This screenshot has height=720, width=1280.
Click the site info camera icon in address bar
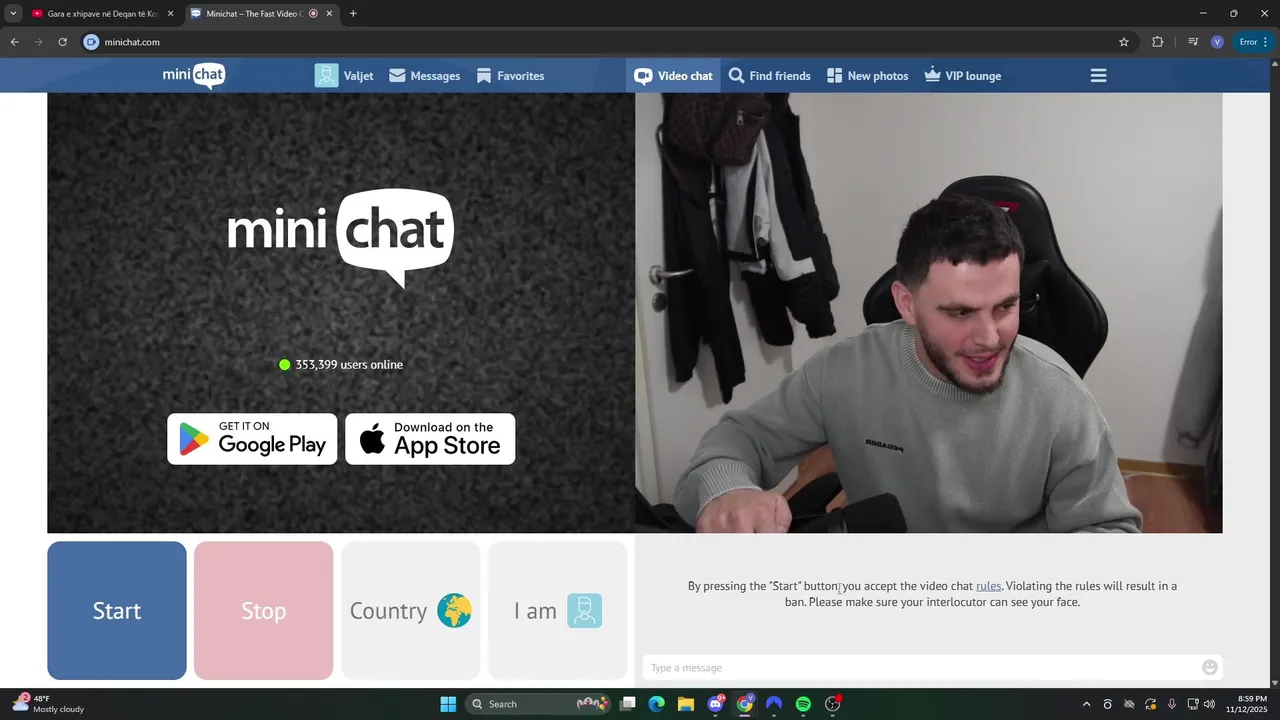(91, 42)
